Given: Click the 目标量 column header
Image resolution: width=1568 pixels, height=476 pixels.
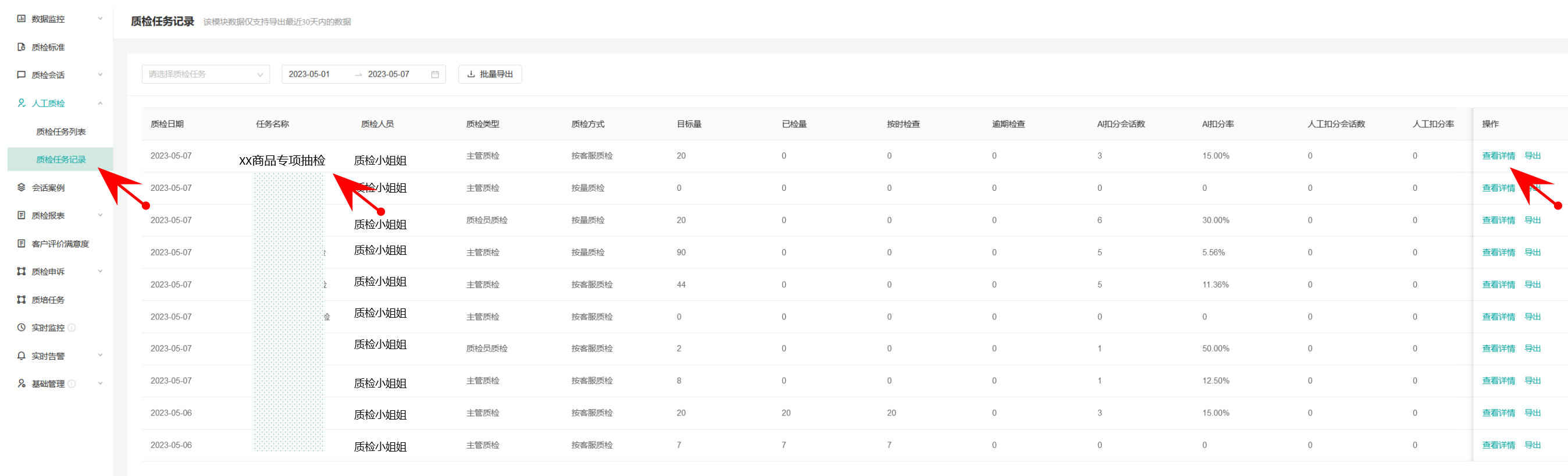Looking at the screenshot, I should pyautogui.click(x=689, y=124).
